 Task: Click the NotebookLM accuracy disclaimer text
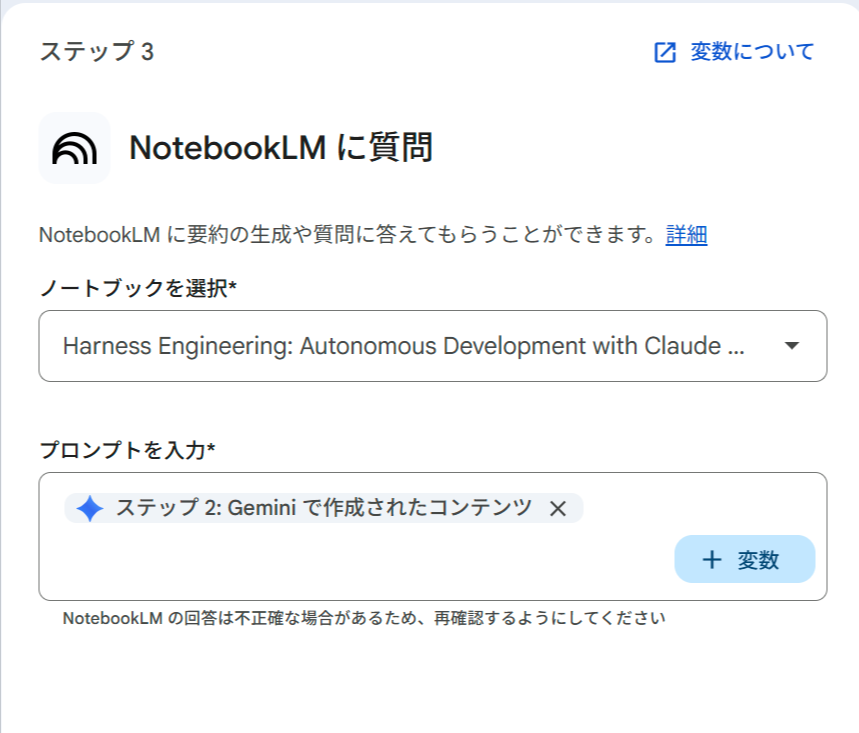pos(364,618)
